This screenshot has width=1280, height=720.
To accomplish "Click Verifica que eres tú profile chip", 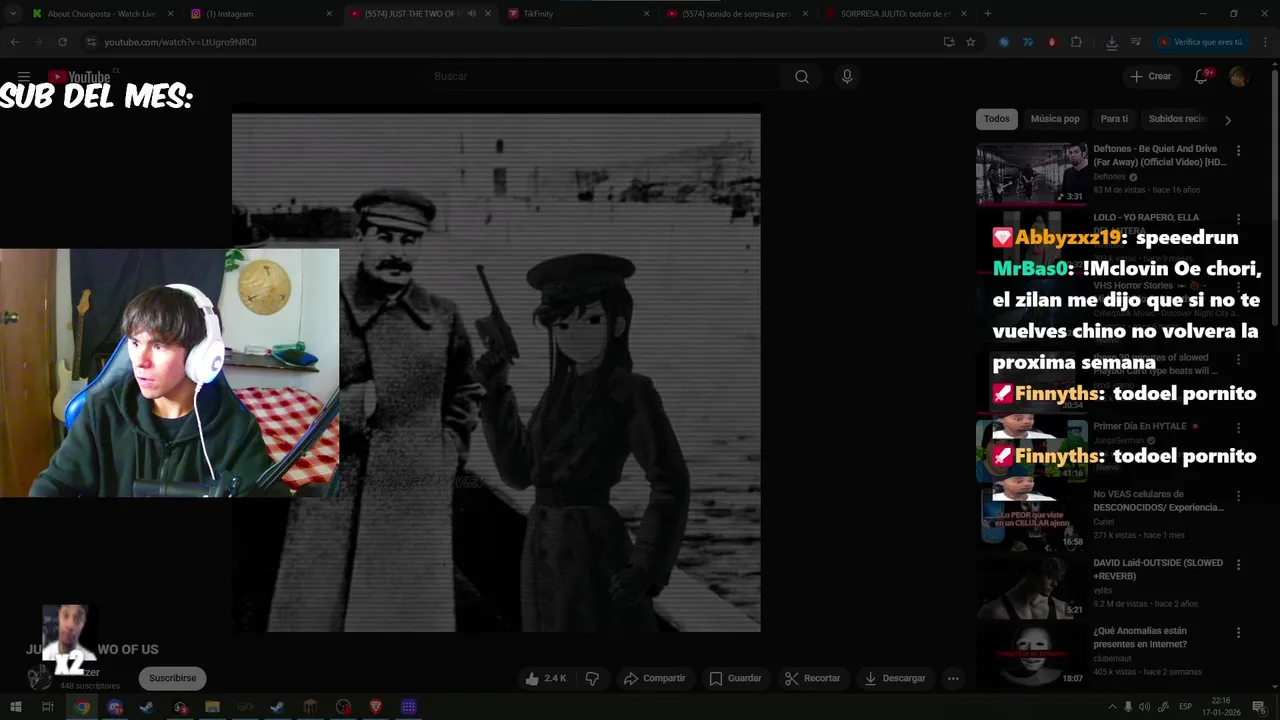I will (x=1200, y=42).
